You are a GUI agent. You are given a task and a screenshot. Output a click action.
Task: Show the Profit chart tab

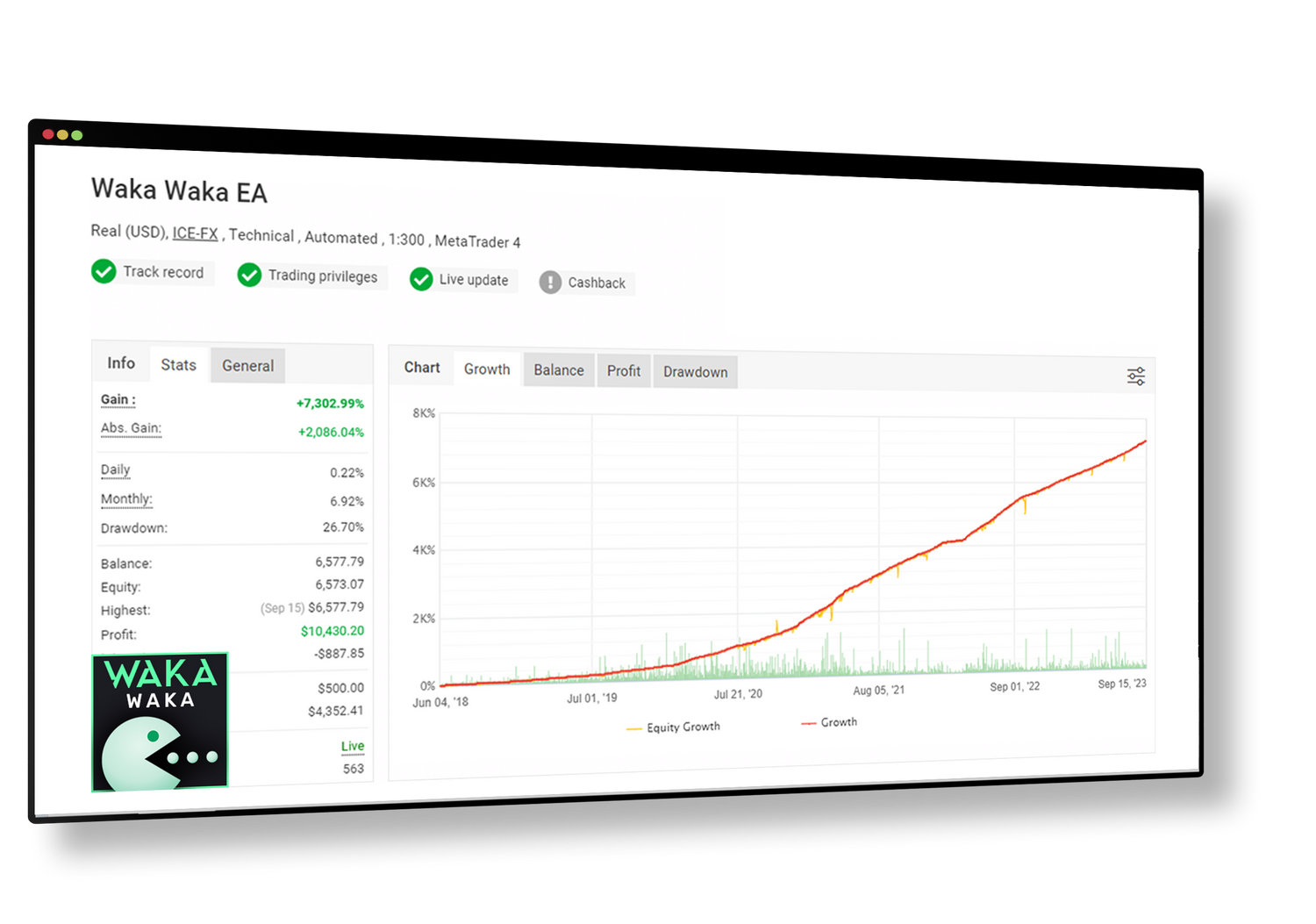pyautogui.click(x=624, y=371)
